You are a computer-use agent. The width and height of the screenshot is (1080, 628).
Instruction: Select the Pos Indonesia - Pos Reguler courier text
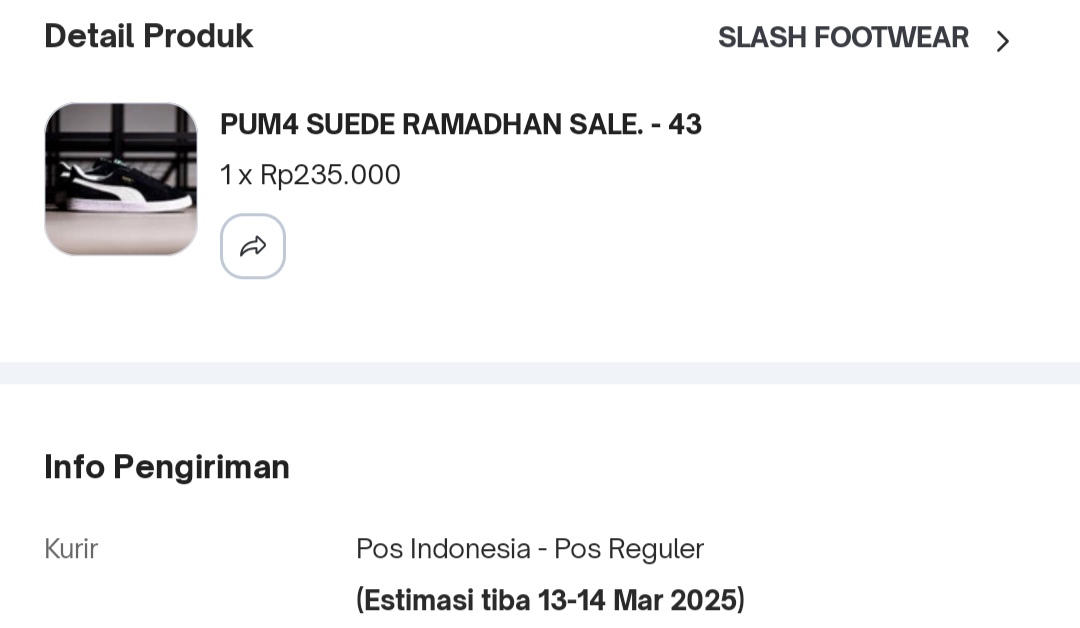pos(530,549)
